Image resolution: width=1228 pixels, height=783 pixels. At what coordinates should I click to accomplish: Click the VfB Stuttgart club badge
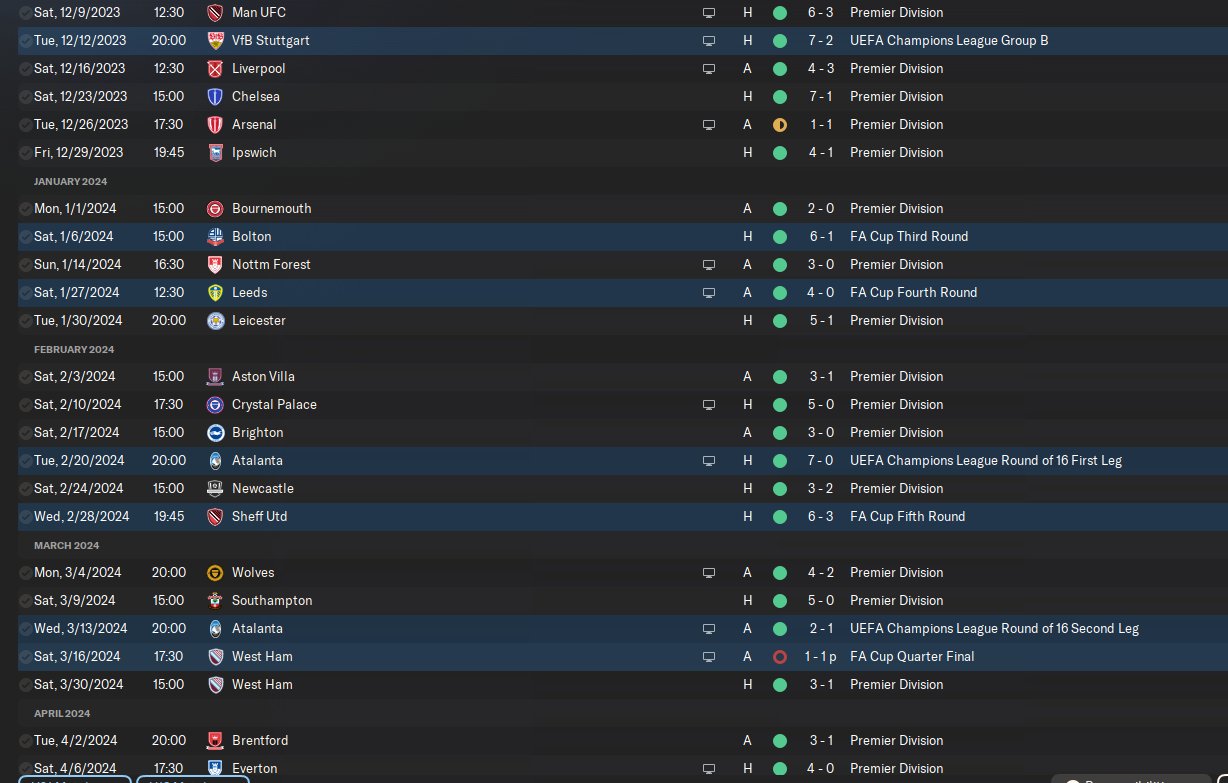pos(215,41)
